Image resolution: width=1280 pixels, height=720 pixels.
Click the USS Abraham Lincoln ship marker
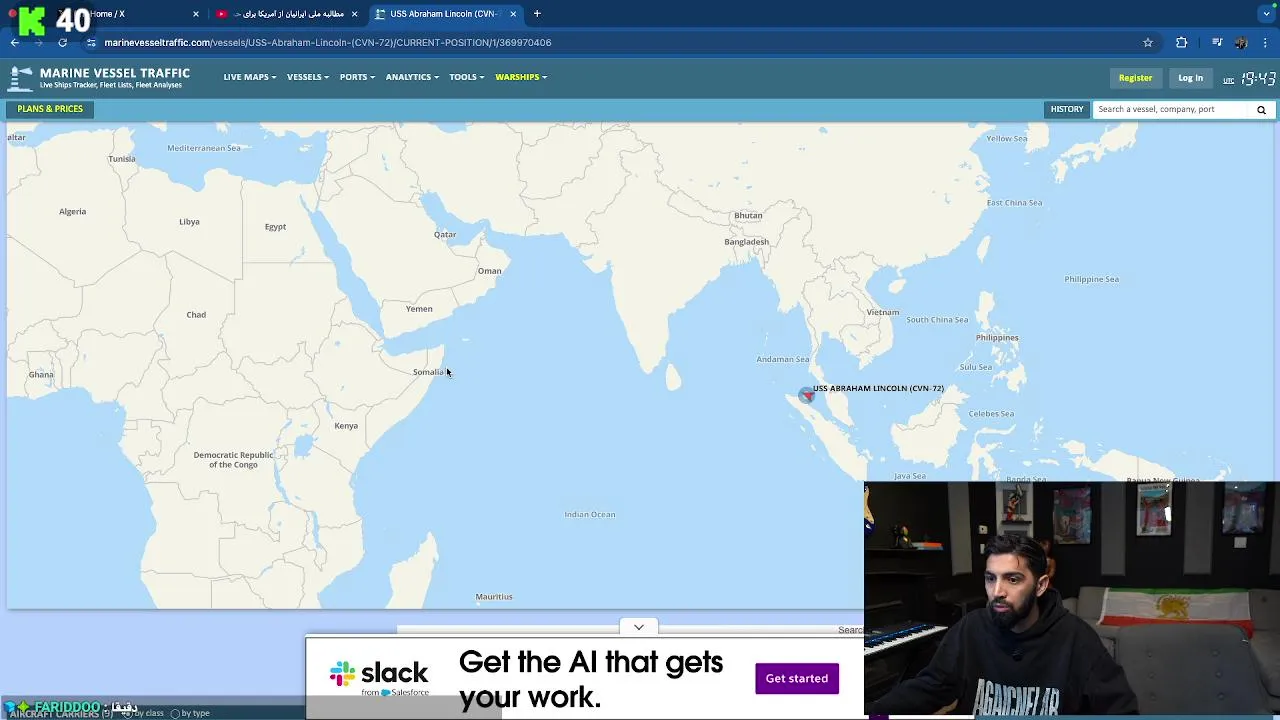pos(807,395)
